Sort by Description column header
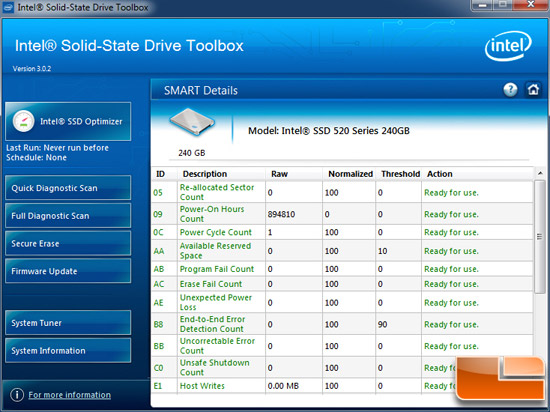 click(205, 174)
